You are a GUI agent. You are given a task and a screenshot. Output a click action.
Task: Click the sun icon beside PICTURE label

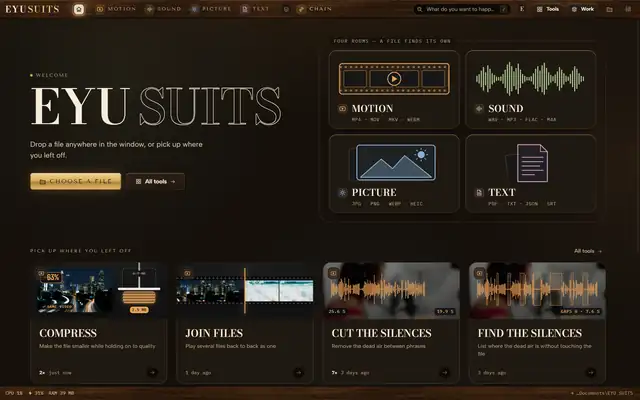pyautogui.click(x=342, y=193)
